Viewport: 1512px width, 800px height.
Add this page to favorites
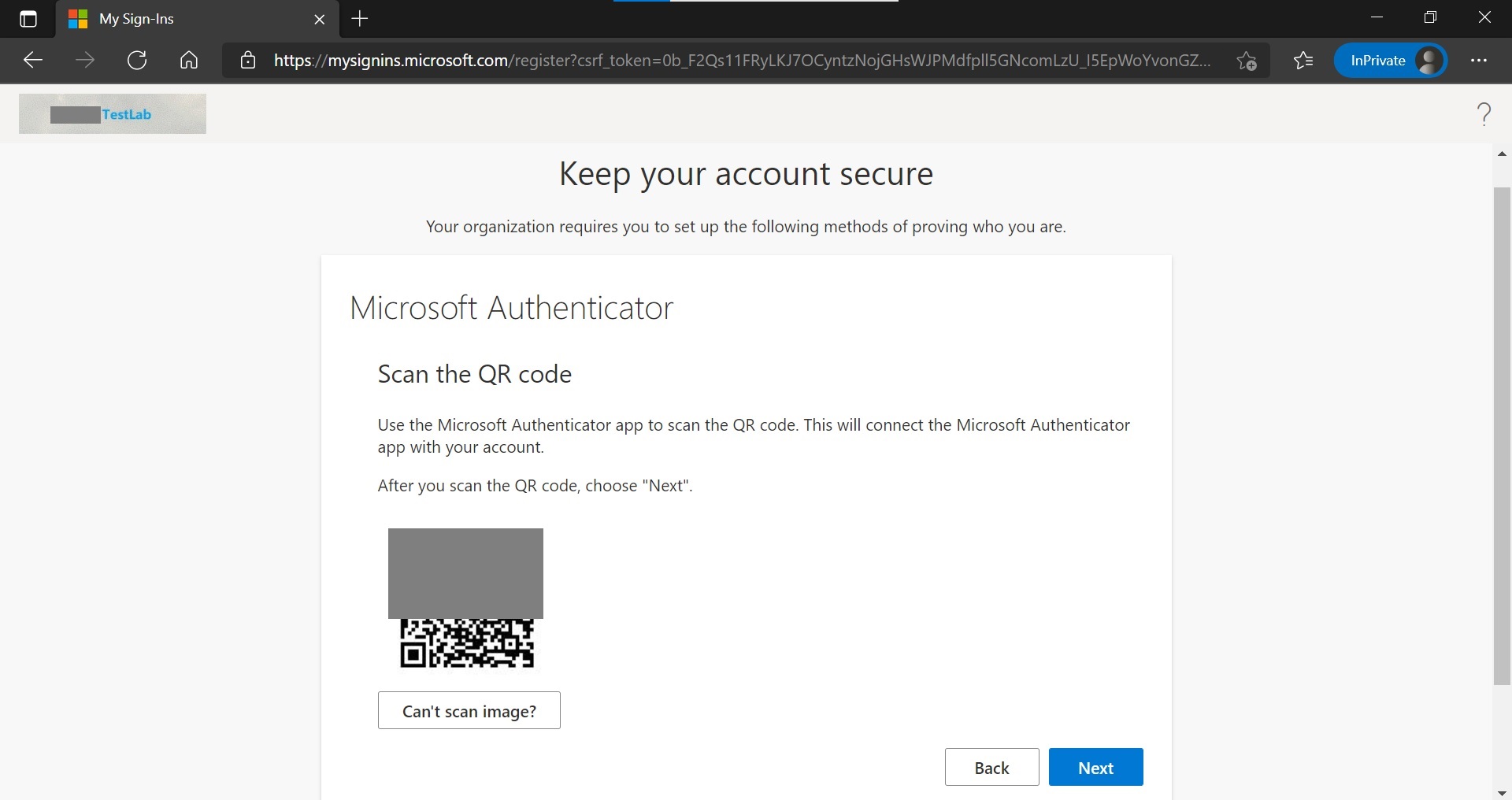coord(1247,61)
